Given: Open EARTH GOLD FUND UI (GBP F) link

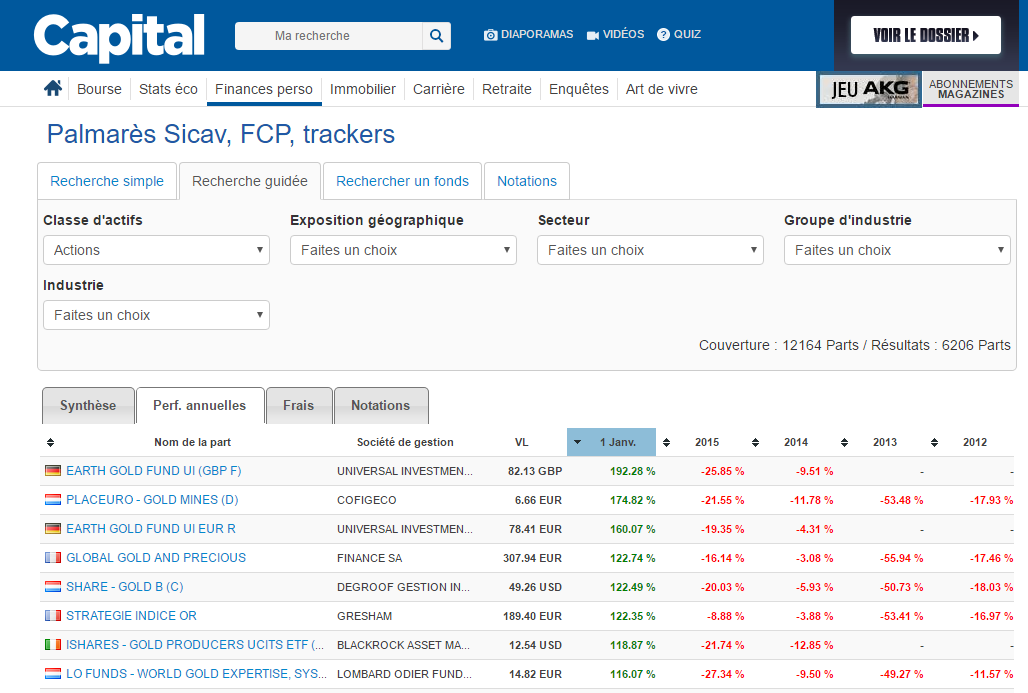Looking at the screenshot, I should 153,471.
